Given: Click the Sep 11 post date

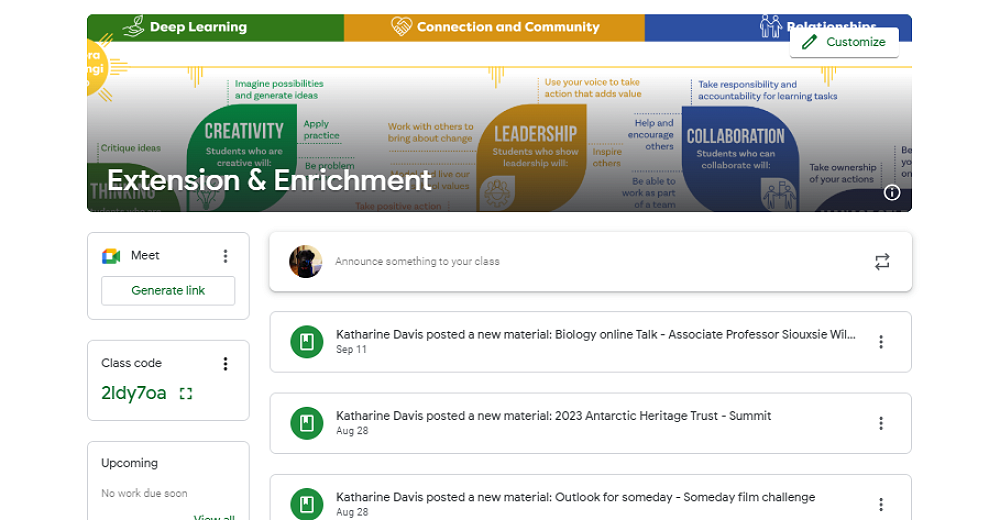Looking at the screenshot, I should tap(351, 350).
